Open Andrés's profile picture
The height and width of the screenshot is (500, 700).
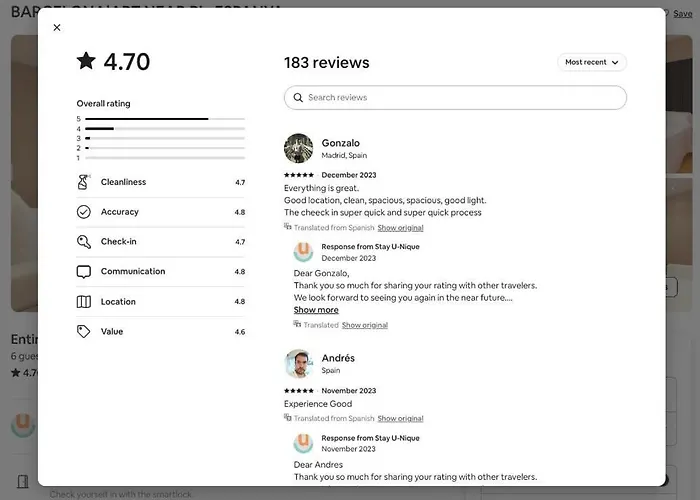click(x=298, y=363)
